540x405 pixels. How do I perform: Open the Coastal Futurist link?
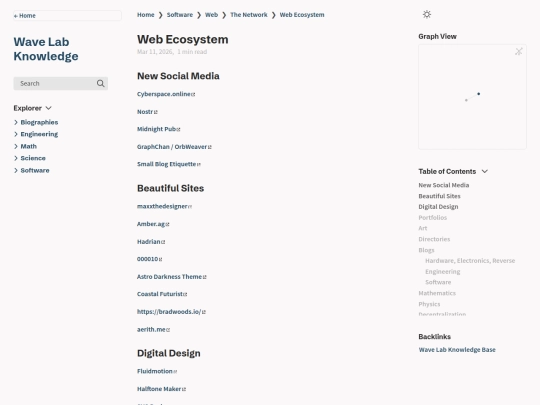tap(162, 294)
